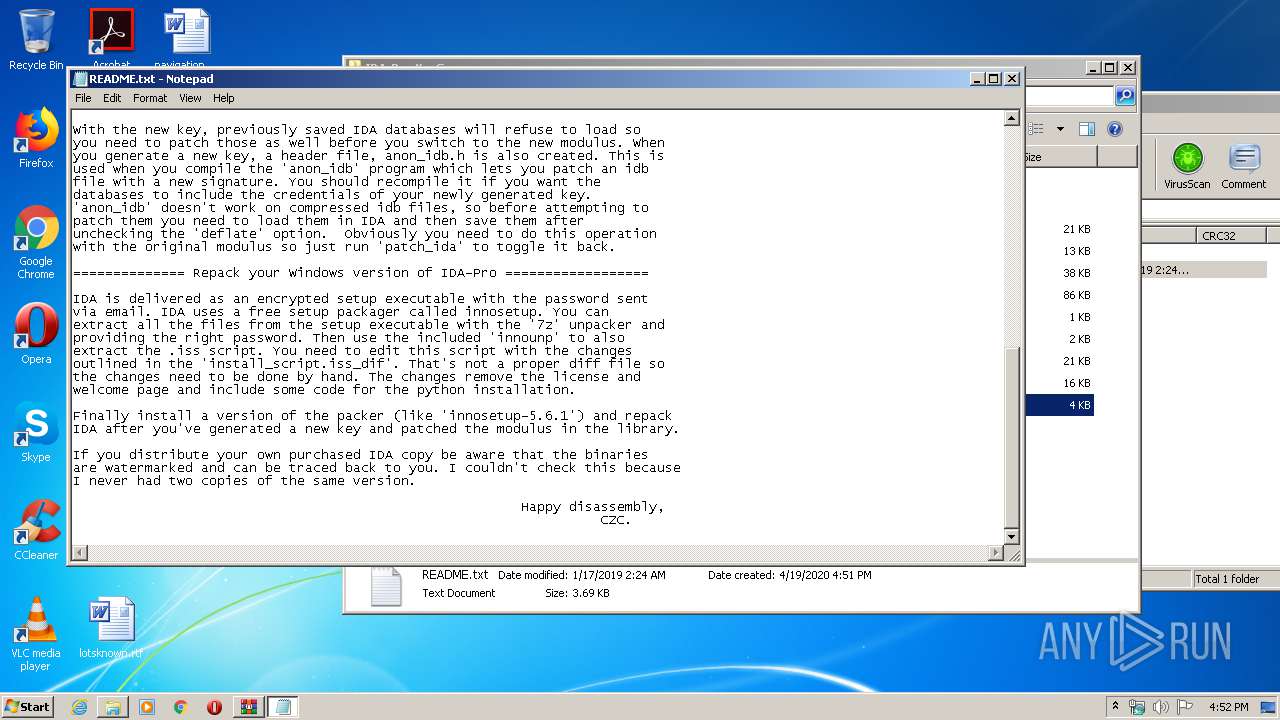Image resolution: width=1280 pixels, height=720 pixels.
Task: Launch Chrome from the taskbar
Action: point(181,707)
